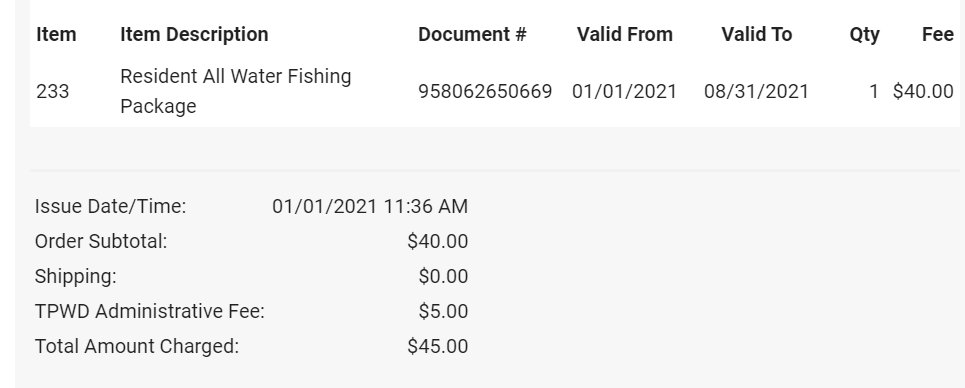This screenshot has height=388, width=965.
Task: Click the Total Amount Charged $45.00 value
Action: coord(438,347)
